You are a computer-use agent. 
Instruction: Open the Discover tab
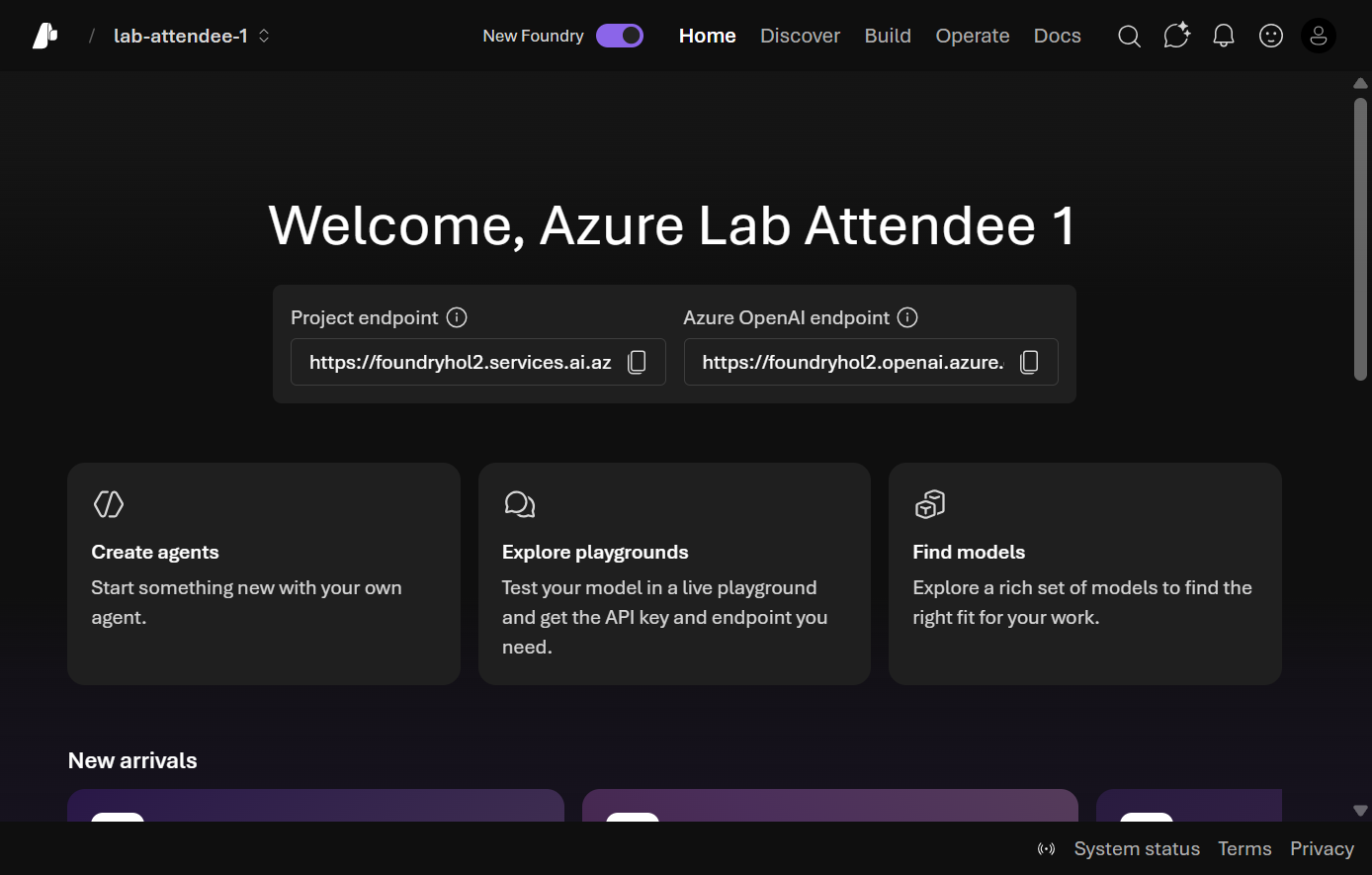[800, 36]
